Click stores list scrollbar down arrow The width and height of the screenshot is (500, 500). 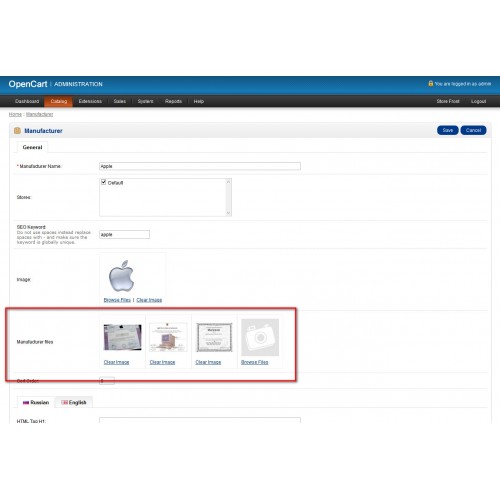228,213
